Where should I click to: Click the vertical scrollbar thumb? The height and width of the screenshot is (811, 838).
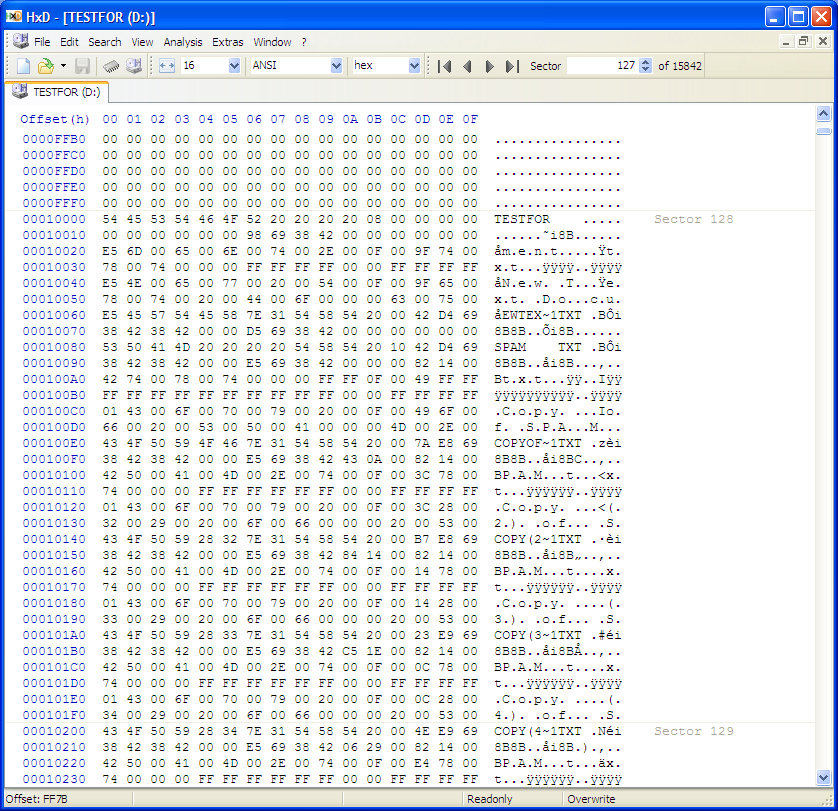pos(824,131)
